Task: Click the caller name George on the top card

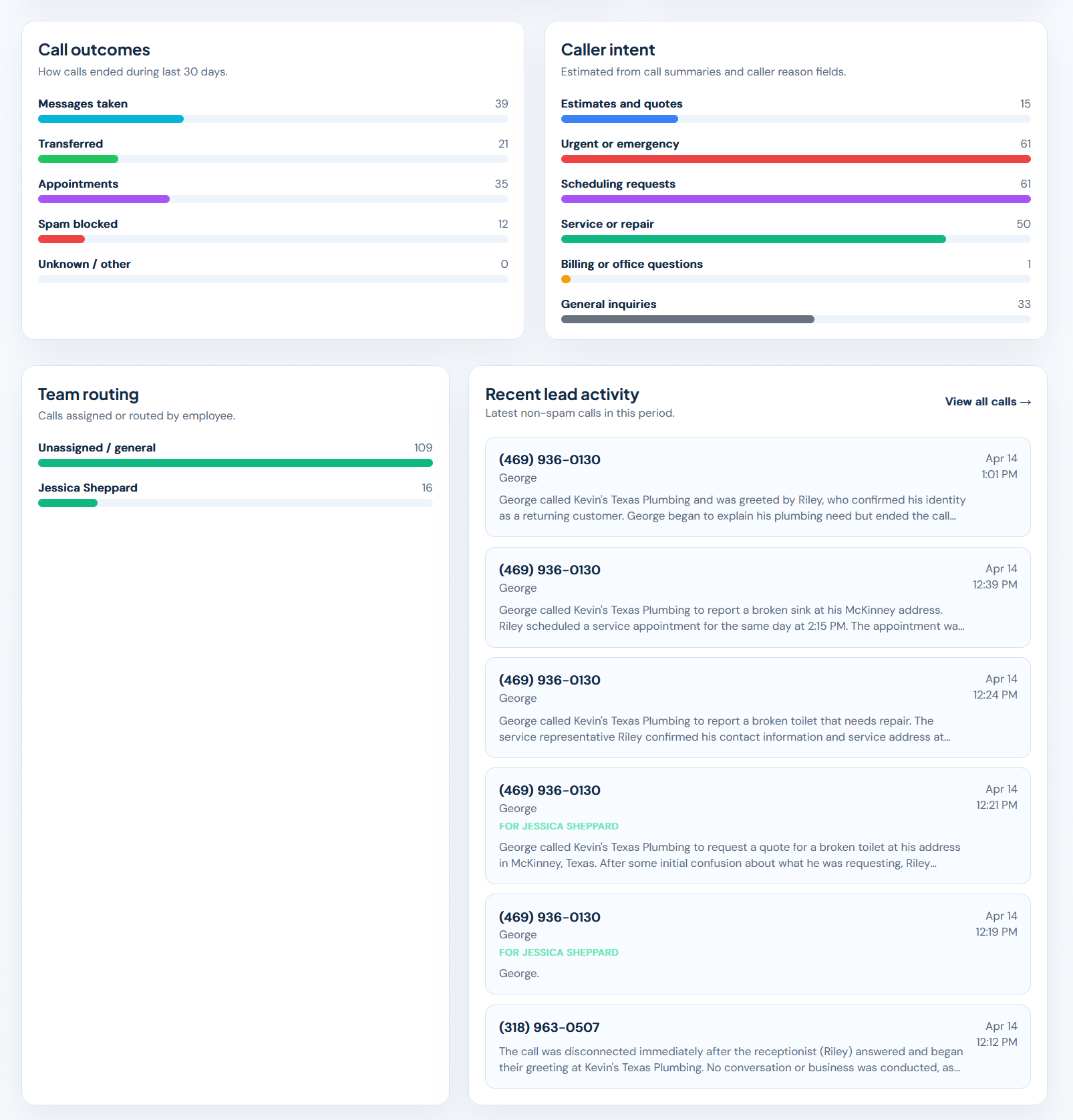Action: point(518,478)
